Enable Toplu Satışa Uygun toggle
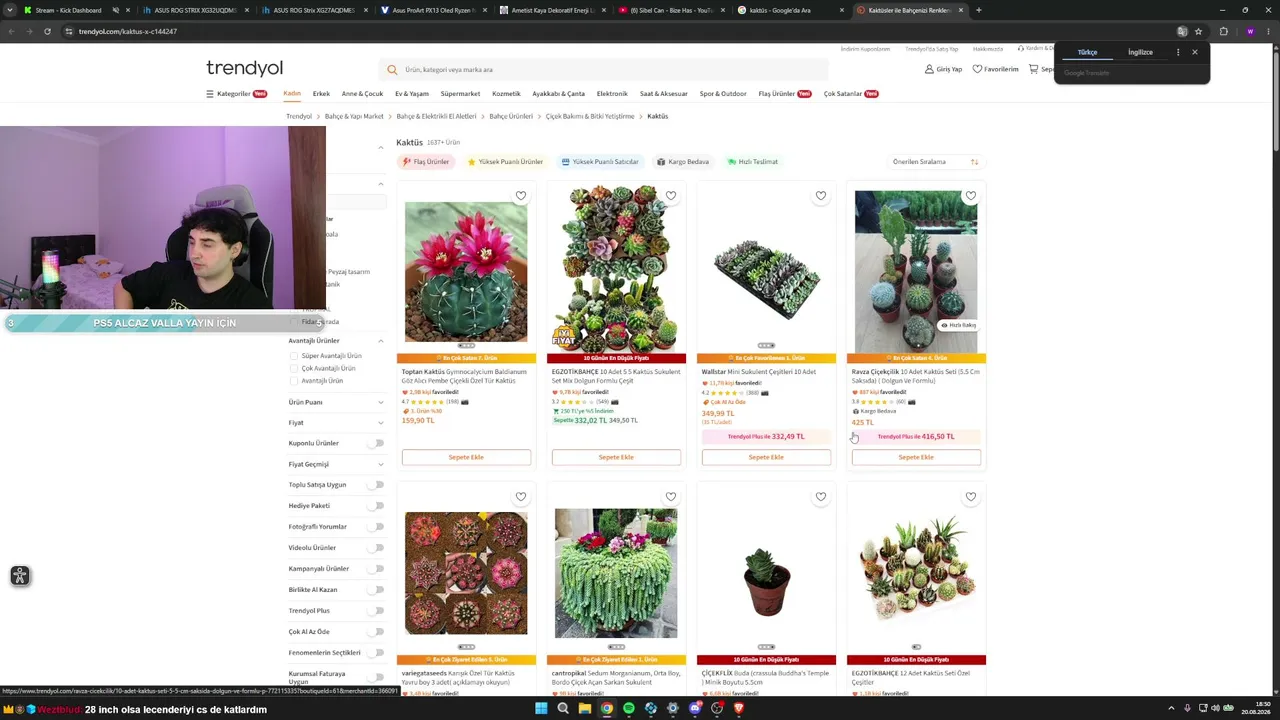Screen dimensions: 1280x720 click(376, 485)
